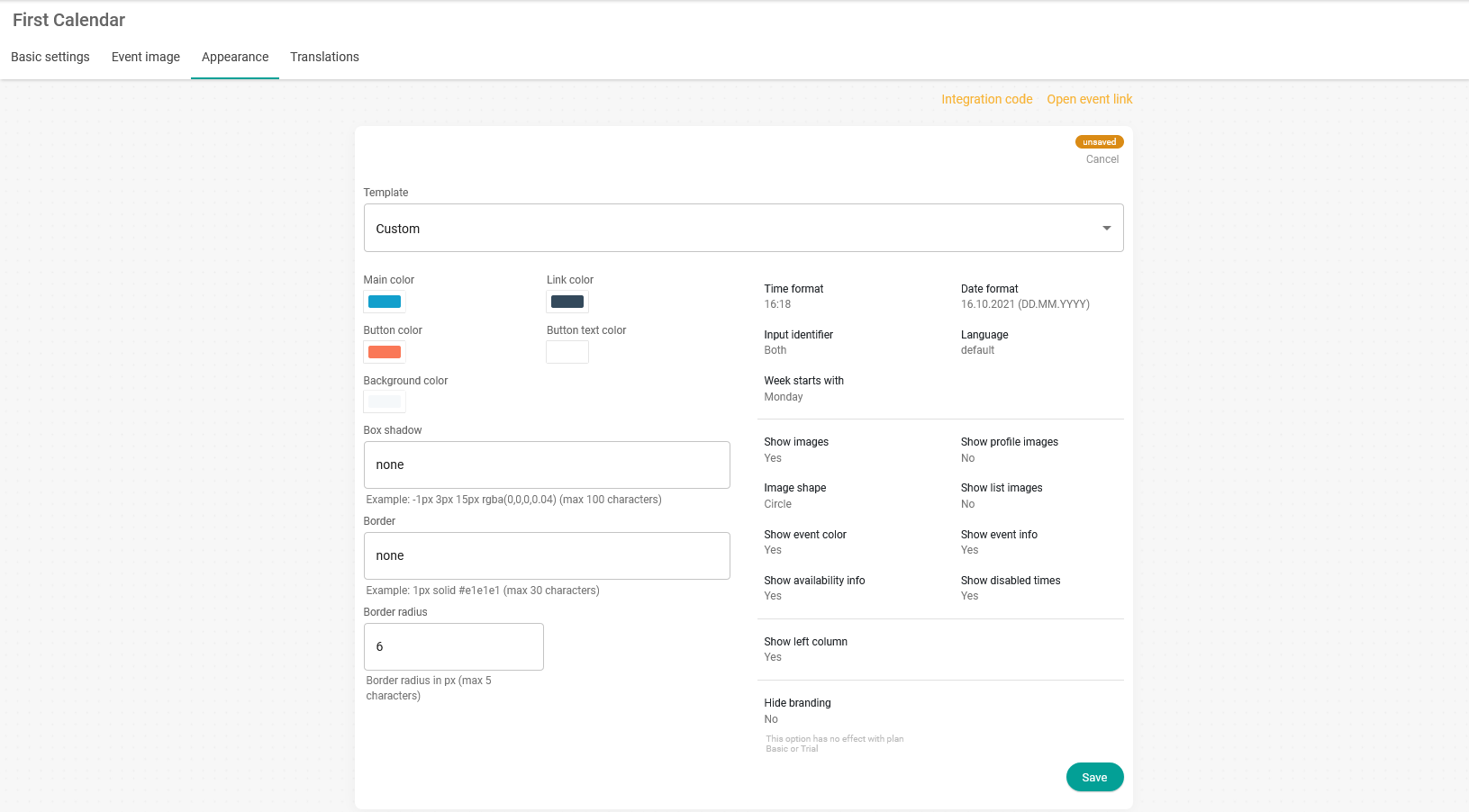Open the event link
The height and width of the screenshot is (812, 1469).
(x=1089, y=99)
